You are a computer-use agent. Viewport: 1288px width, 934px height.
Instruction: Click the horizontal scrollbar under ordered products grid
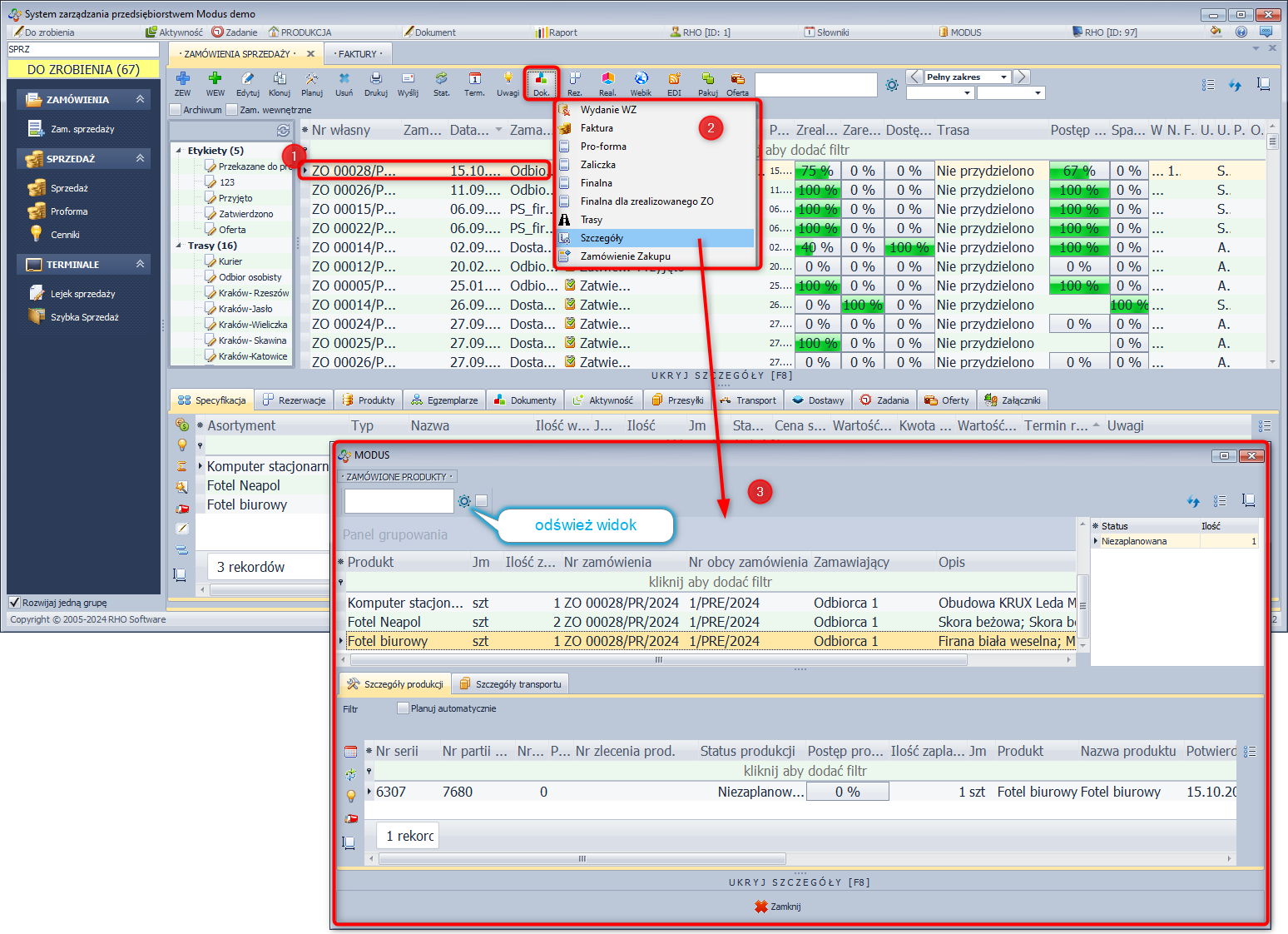point(657,660)
